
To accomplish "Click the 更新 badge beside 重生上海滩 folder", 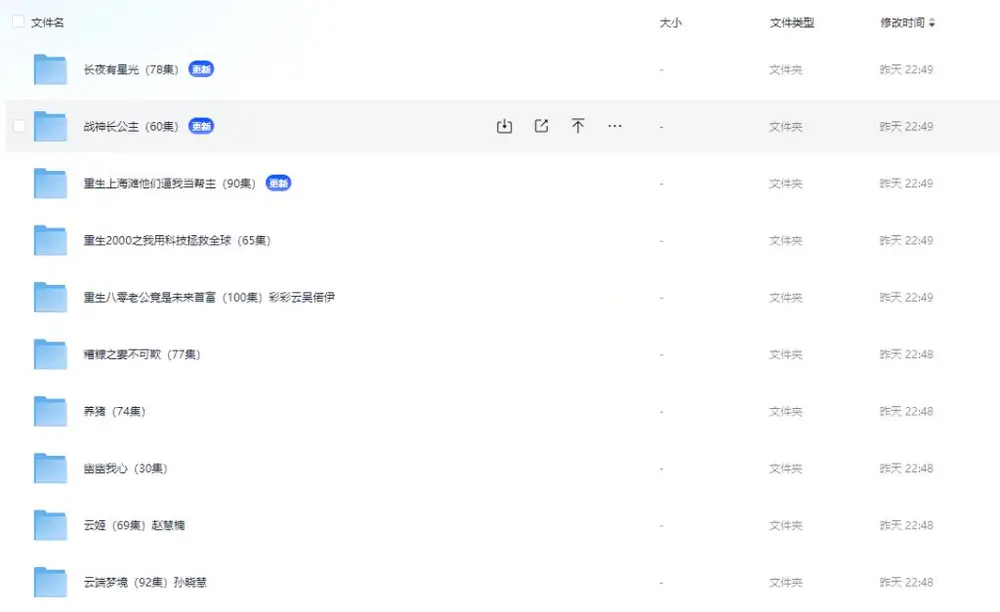I will coord(278,184).
